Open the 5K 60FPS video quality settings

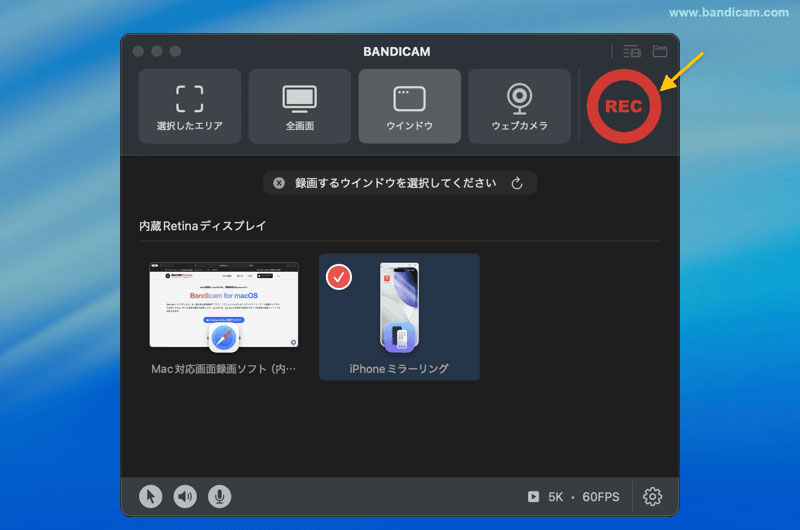pos(583,496)
